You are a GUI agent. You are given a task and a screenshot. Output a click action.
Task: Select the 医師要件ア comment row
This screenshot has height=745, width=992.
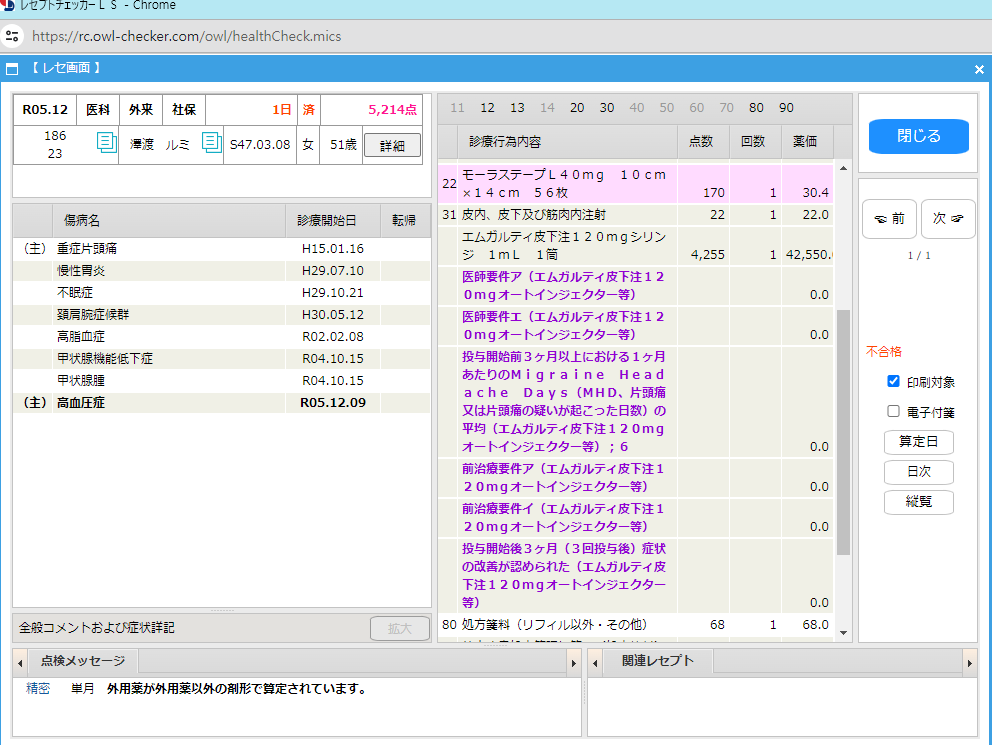pyautogui.click(x=636, y=286)
